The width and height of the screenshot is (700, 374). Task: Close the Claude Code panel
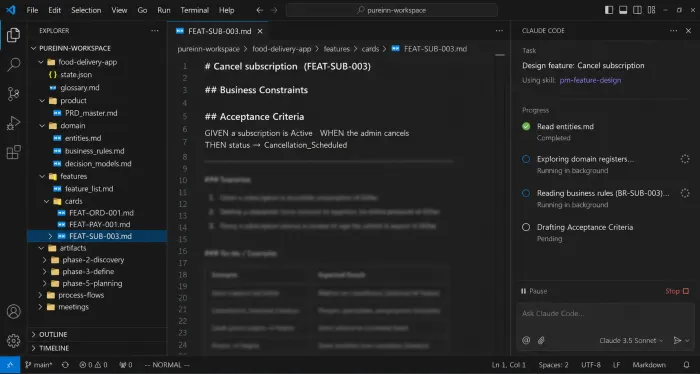(688, 31)
